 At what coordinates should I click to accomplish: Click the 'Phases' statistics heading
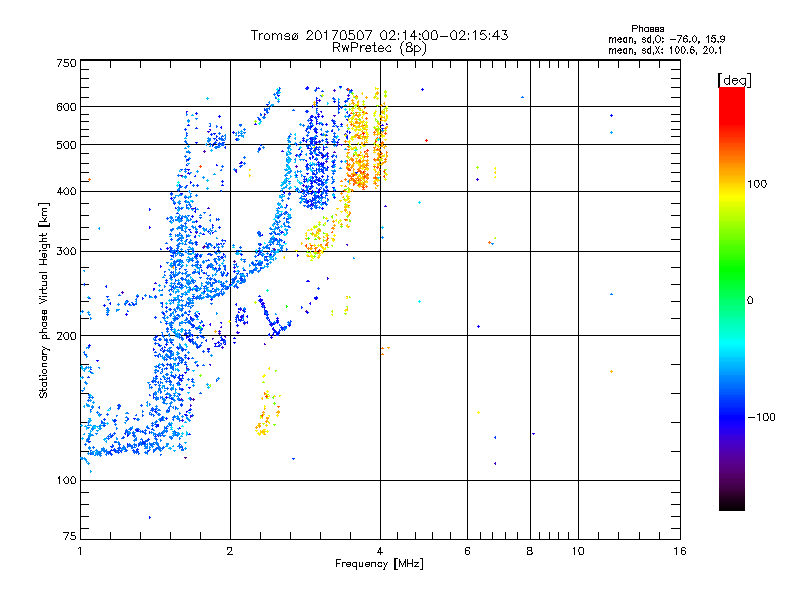pos(647,29)
